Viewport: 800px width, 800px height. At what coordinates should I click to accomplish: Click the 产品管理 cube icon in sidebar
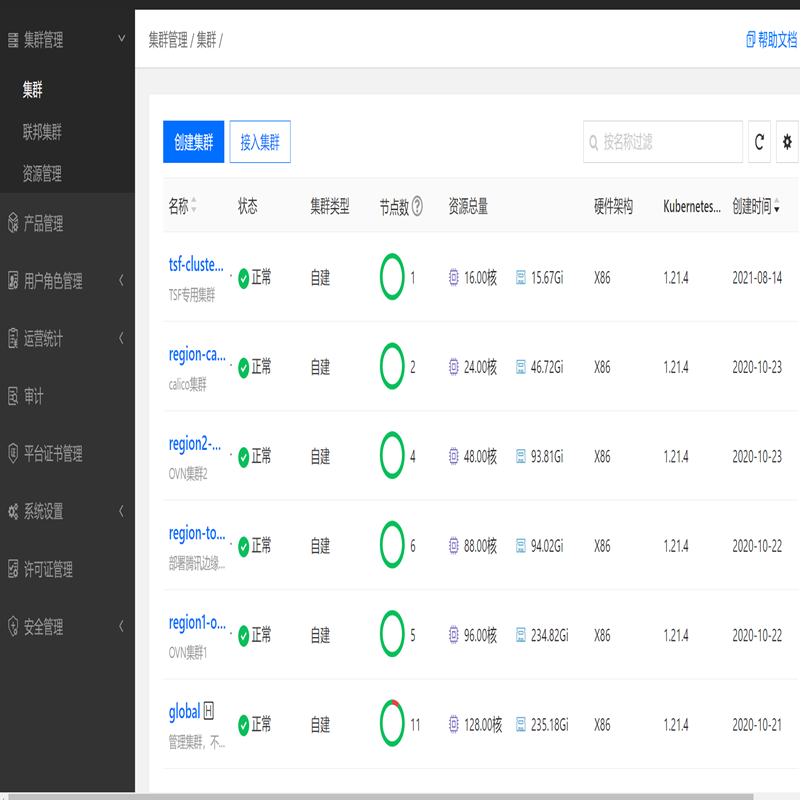click(12, 224)
